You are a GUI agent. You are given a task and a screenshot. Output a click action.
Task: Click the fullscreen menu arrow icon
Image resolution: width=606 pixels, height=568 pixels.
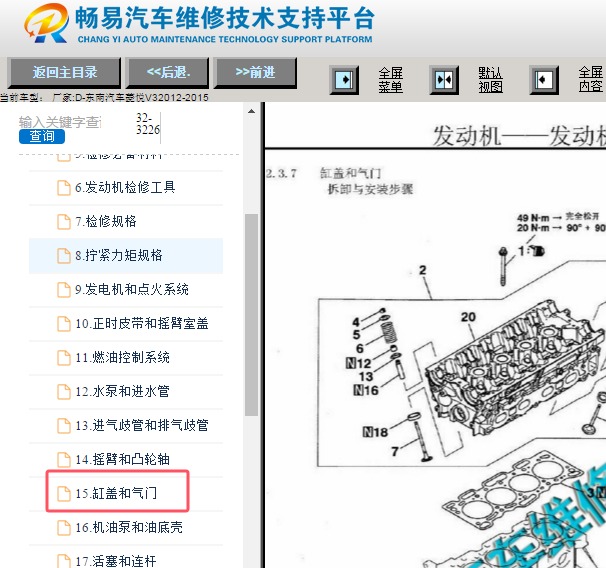(344, 80)
